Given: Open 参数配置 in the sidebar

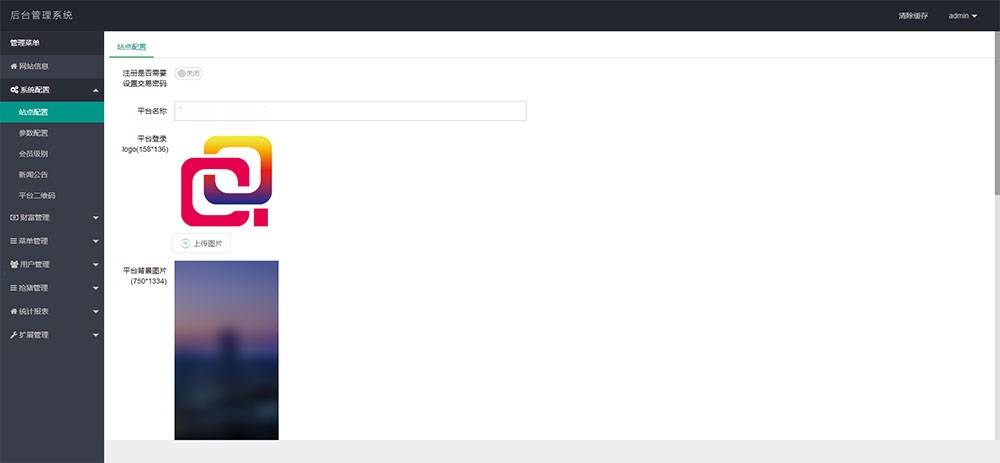Looking at the screenshot, I should pos(33,133).
